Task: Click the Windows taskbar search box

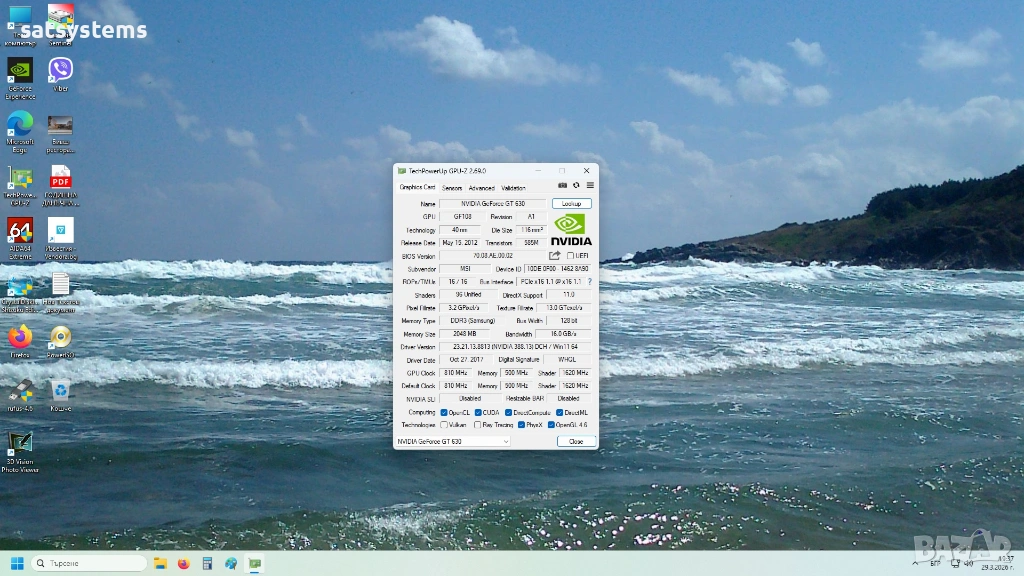Action: click(88, 563)
